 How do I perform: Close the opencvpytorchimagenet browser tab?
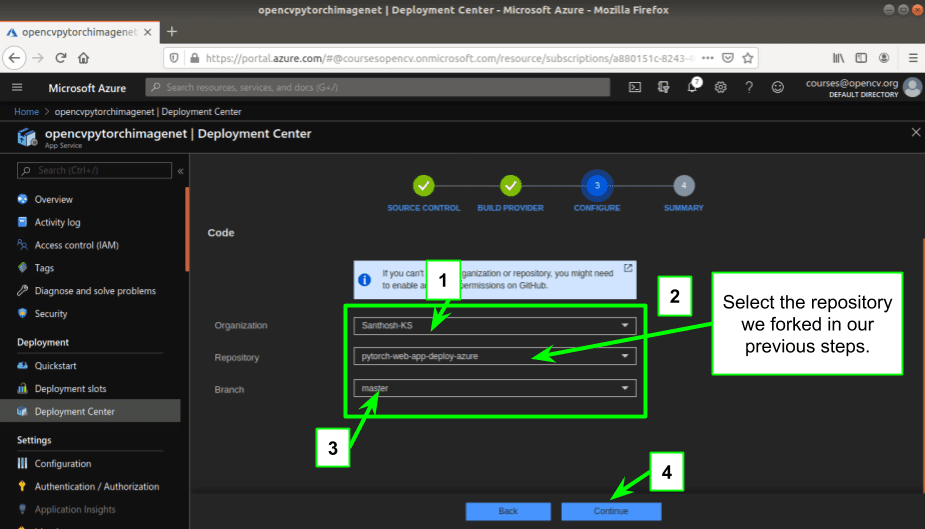(148, 32)
